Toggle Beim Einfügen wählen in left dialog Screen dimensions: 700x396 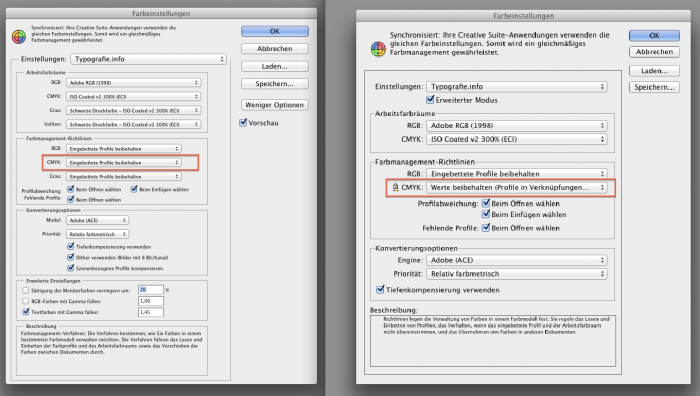point(134,189)
